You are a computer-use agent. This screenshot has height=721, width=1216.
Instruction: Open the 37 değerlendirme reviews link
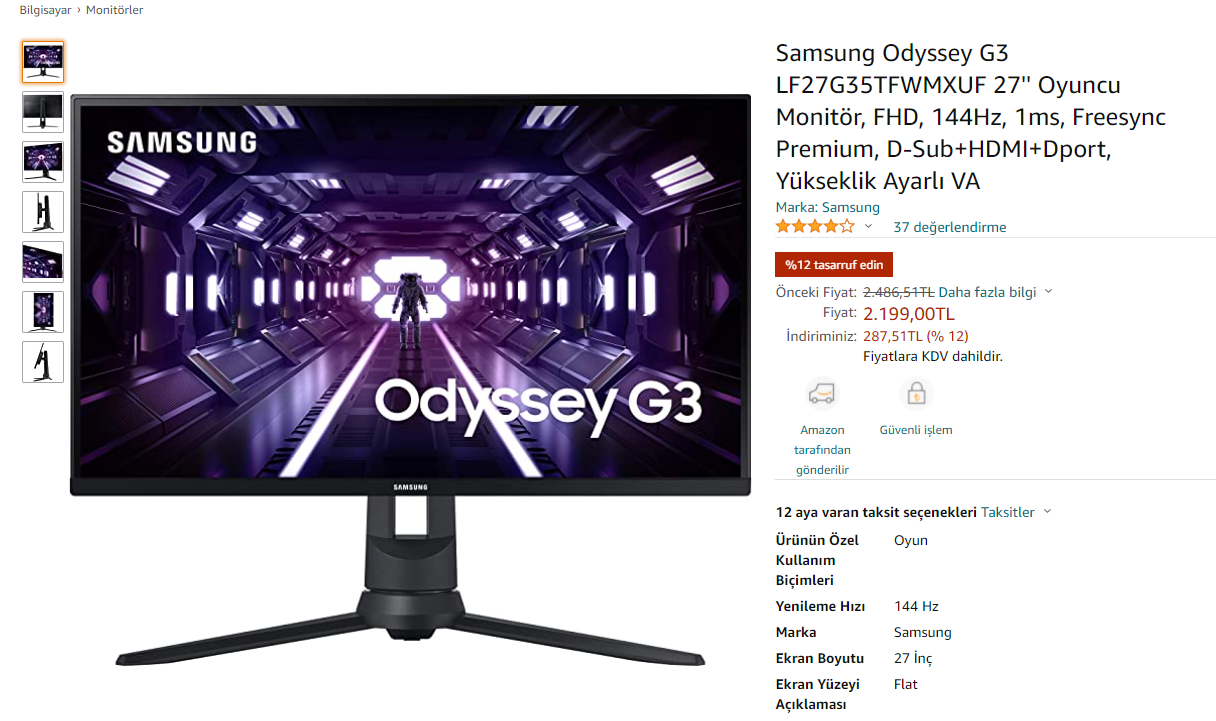tap(950, 227)
